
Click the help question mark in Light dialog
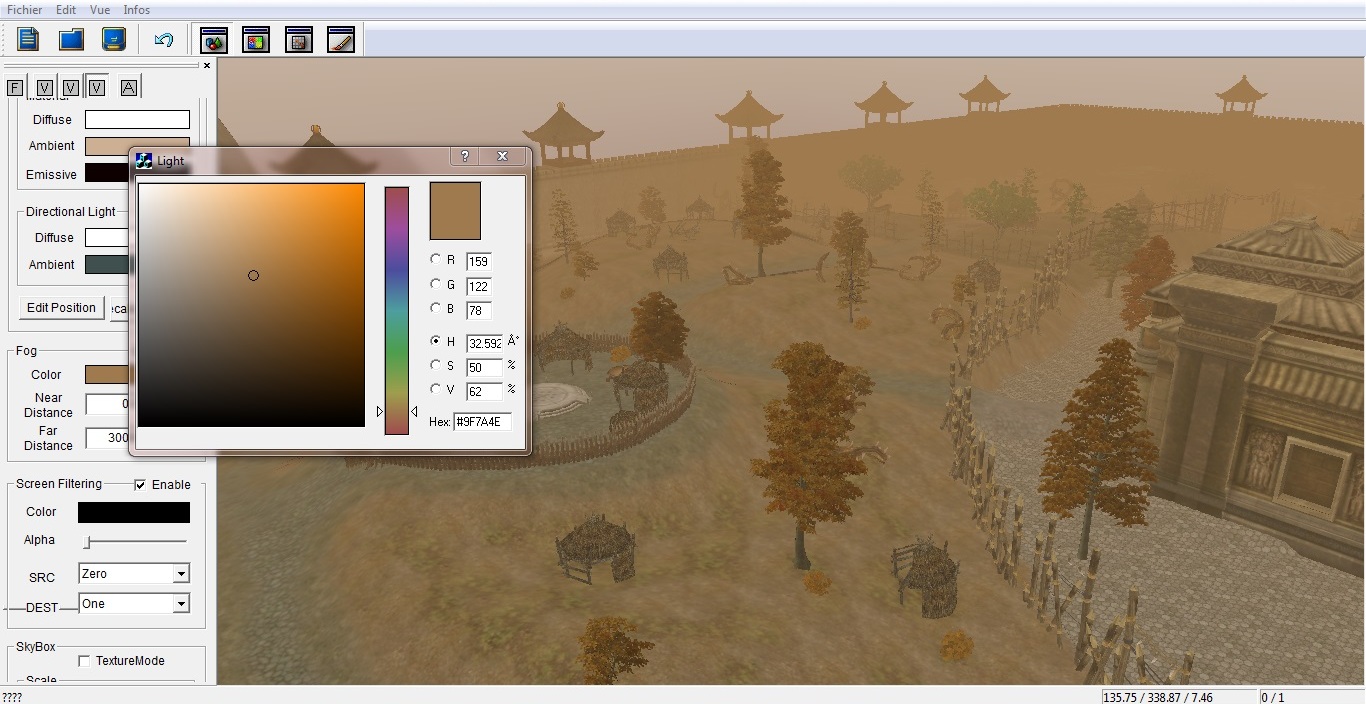(x=464, y=157)
